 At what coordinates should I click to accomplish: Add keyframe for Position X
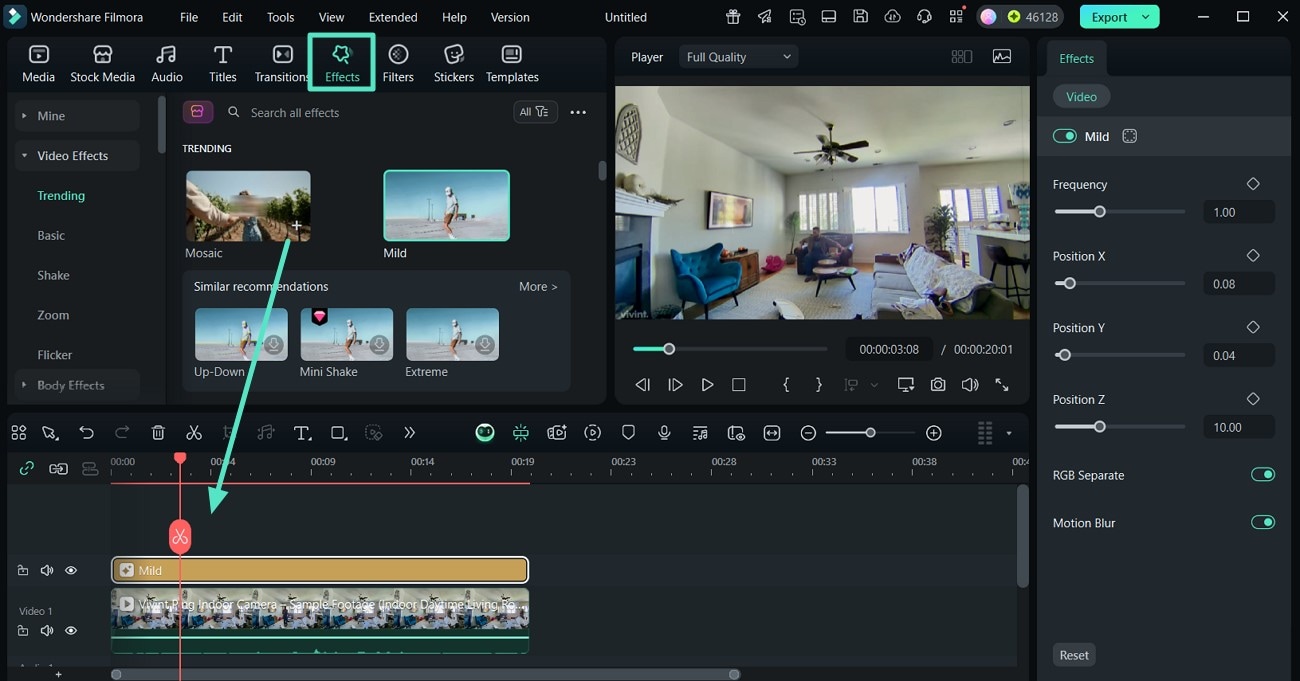[x=1253, y=256]
